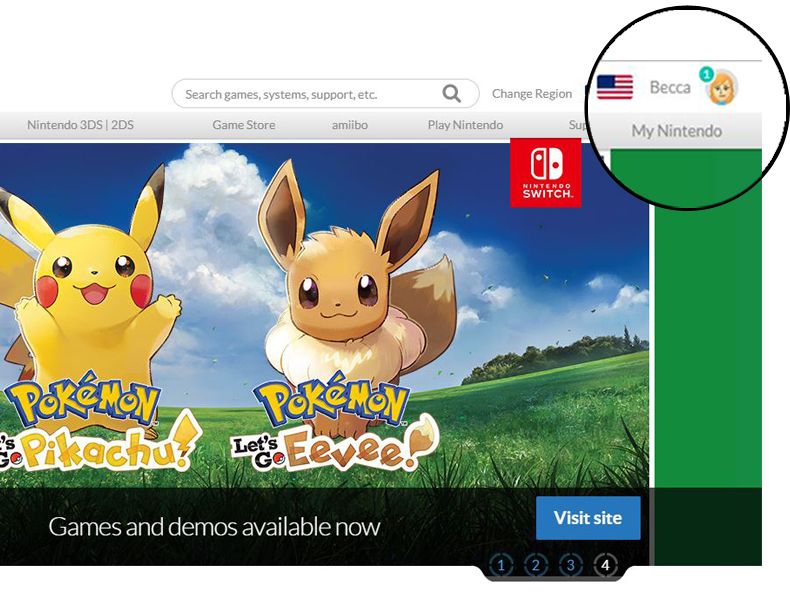Switch to carousel slide 2
Viewport: 790px width, 594px height.
coord(536,565)
